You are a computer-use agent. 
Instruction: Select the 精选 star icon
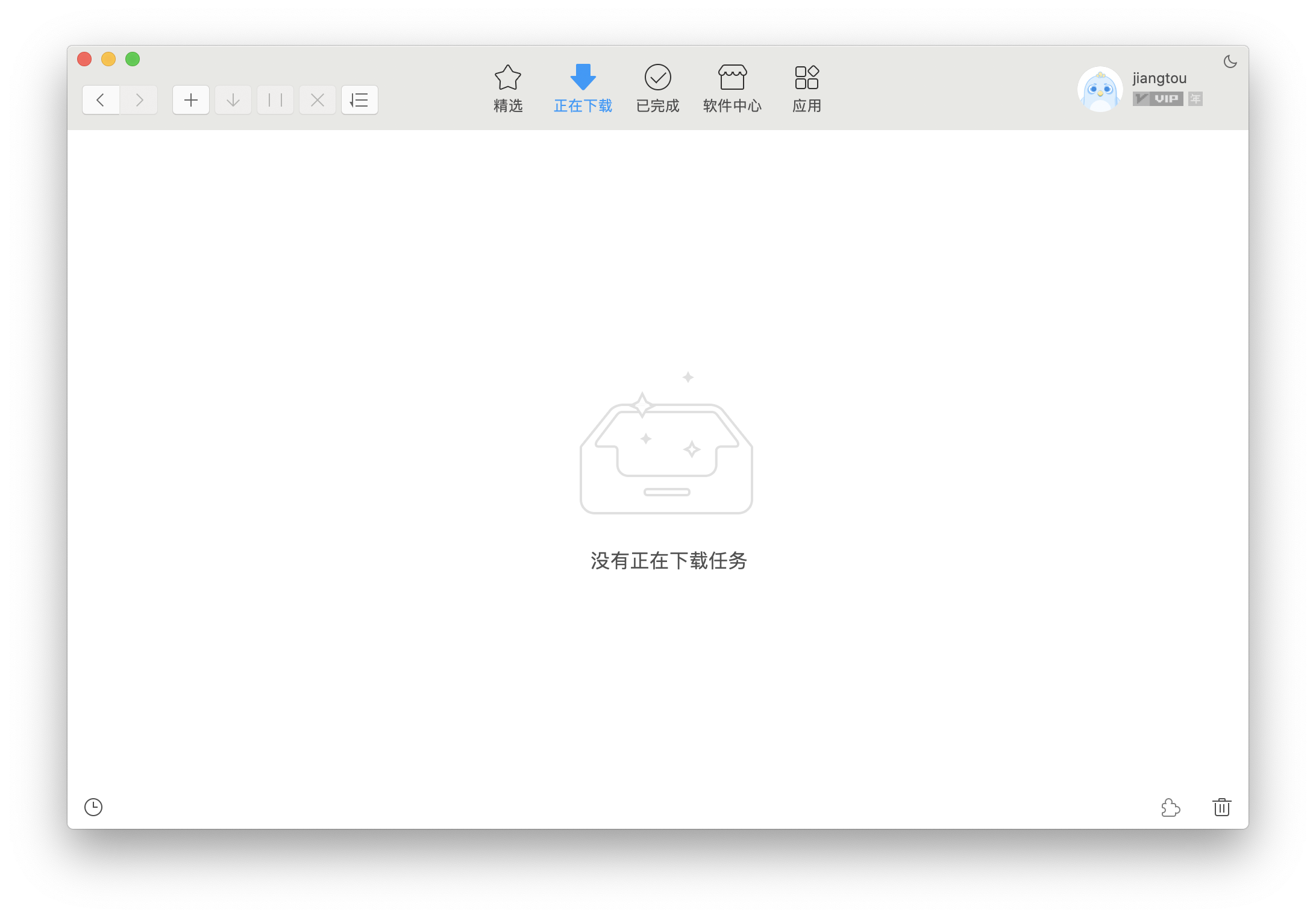pyautogui.click(x=507, y=77)
